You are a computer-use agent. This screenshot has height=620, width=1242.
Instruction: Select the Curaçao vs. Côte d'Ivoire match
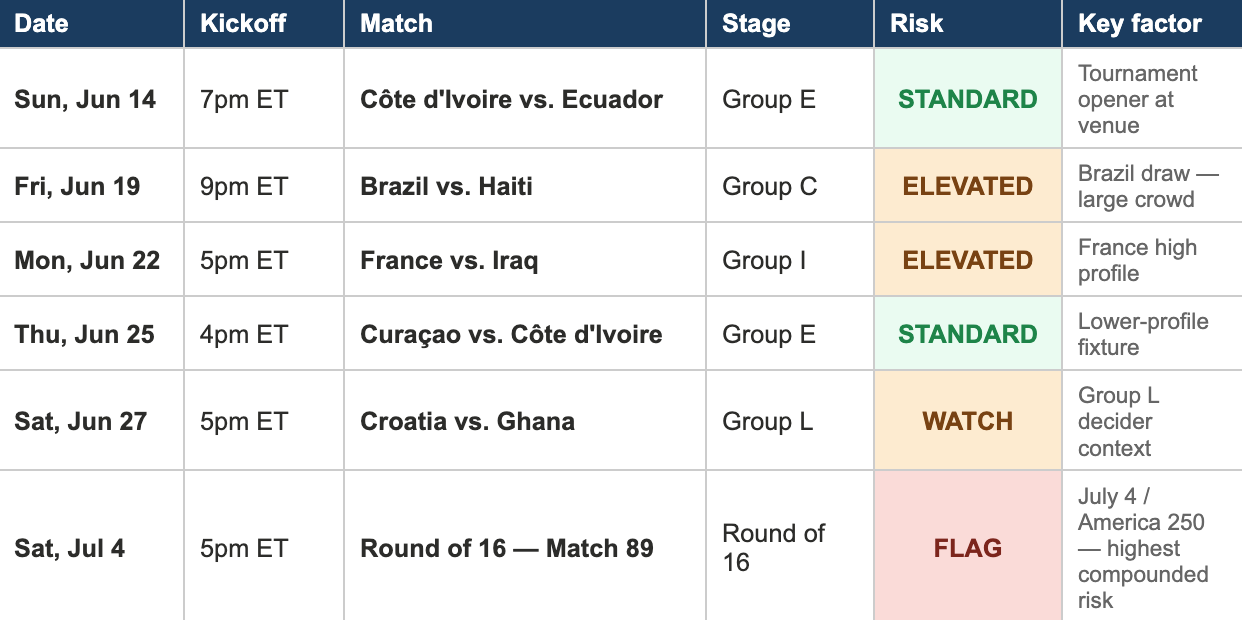[511, 334]
